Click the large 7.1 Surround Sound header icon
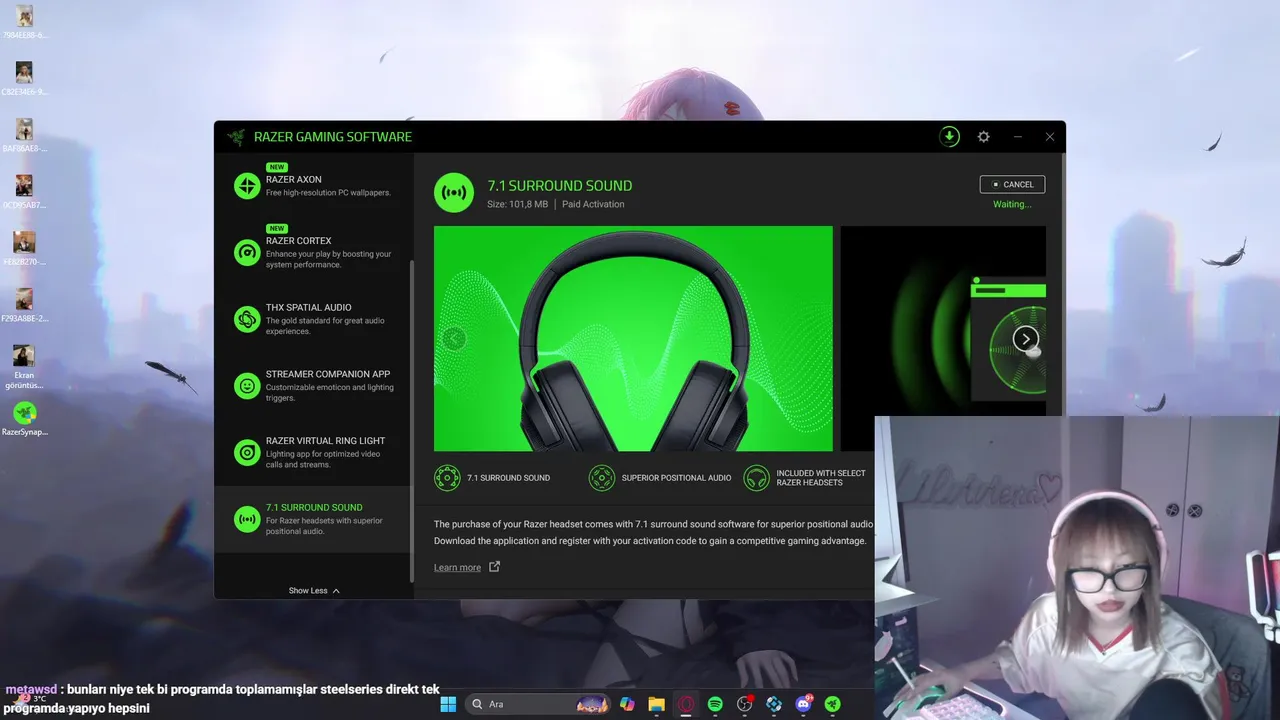The height and width of the screenshot is (720, 1280). (454, 193)
